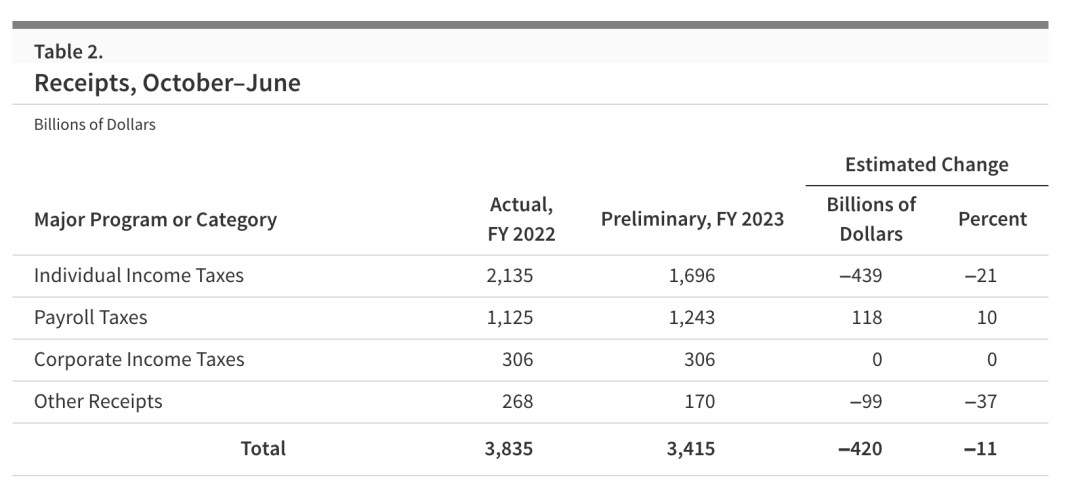Click the "Individual Income Taxes" row label

138,275
